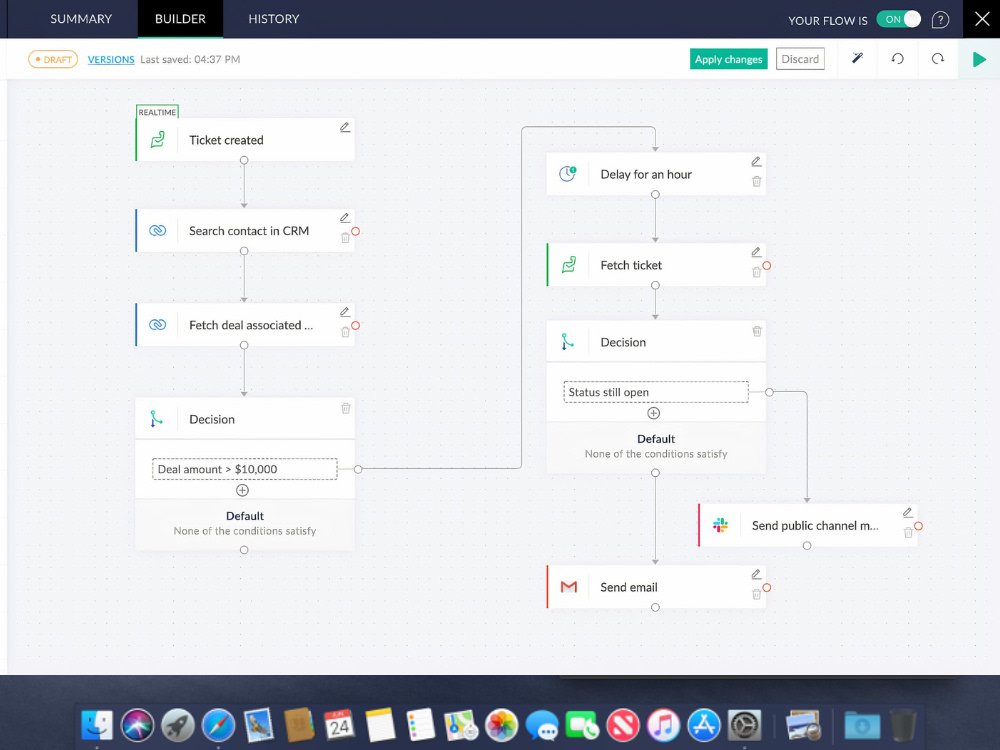This screenshot has width=1000, height=750.
Task: Select the Status still open condition
Action: (x=656, y=392)
